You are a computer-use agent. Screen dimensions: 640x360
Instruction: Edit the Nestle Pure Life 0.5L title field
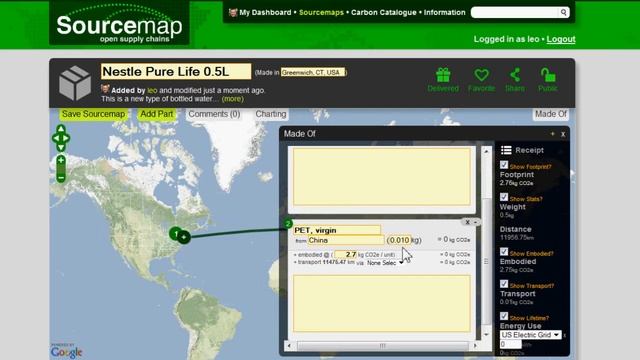pyautogui.click(x=176, y=71)
